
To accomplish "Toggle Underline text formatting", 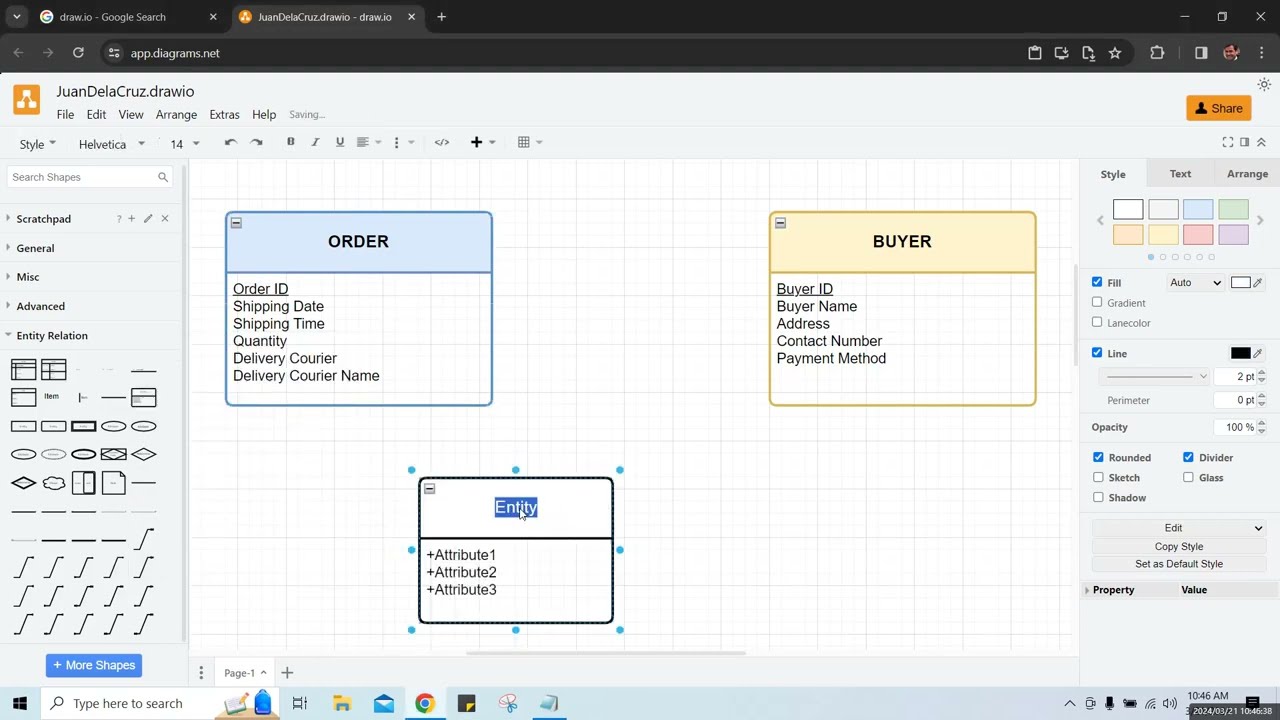I will click(340, 142).
